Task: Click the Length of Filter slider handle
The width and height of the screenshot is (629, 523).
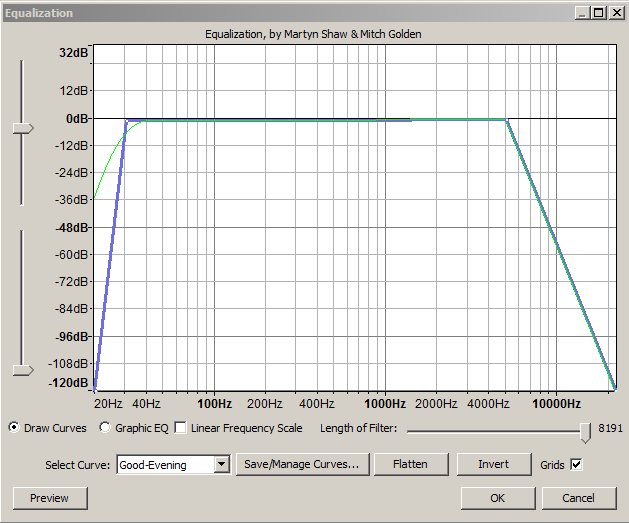Action: (585, 430)
